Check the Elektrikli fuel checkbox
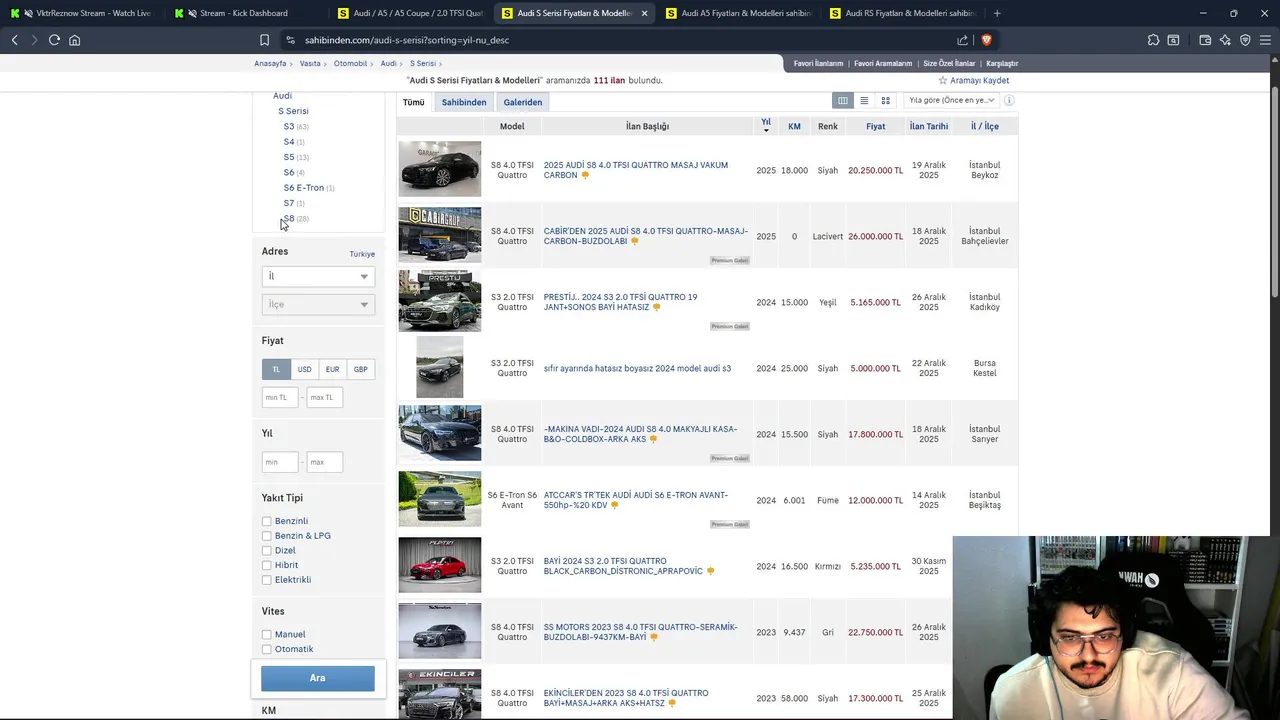This screenshot has height=720, width=1280. pyautogui.click(x=267, y=580)
